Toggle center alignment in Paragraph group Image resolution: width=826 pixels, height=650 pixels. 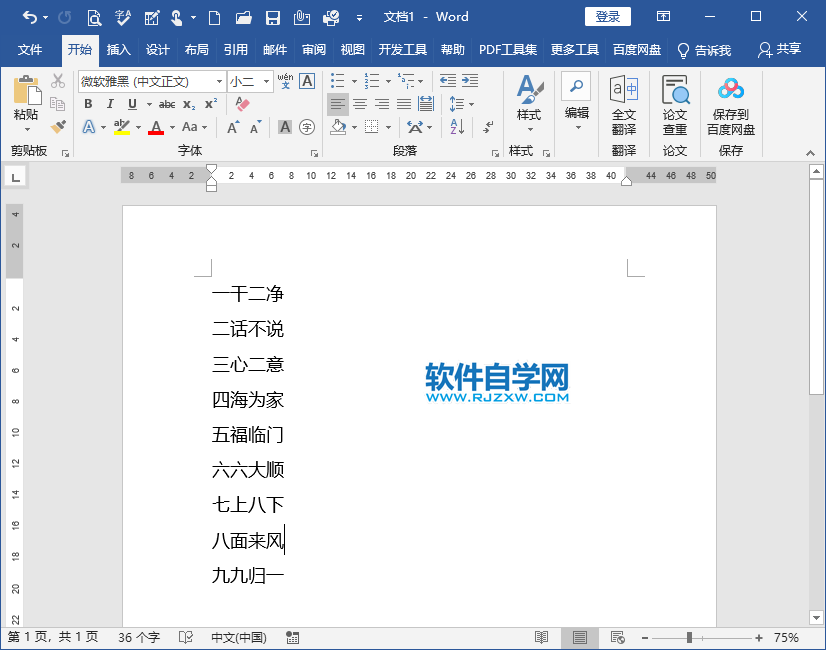[361, 104]
